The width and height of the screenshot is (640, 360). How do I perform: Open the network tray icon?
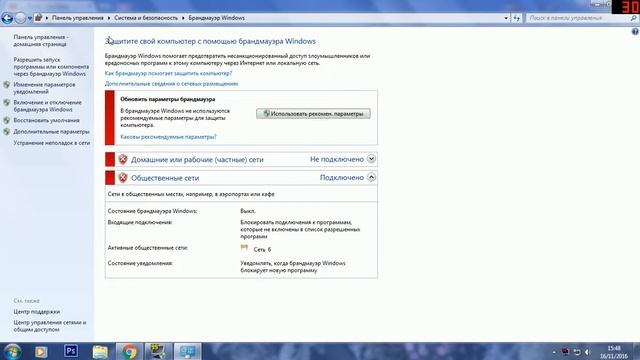[577, 352]
